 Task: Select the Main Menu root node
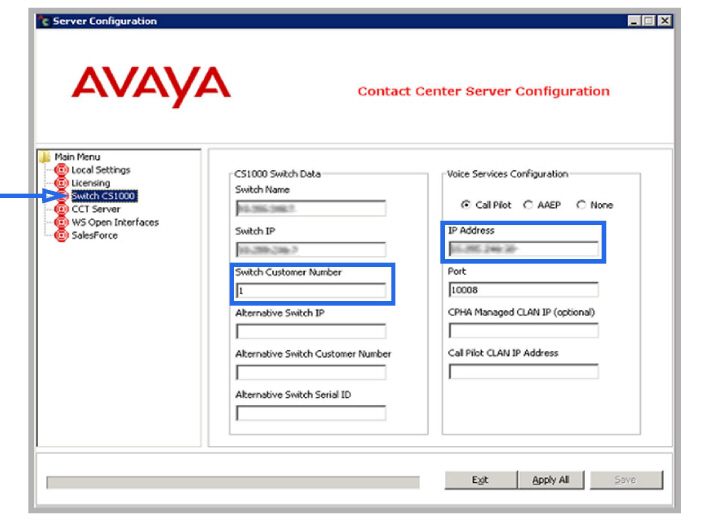point(77,157)
